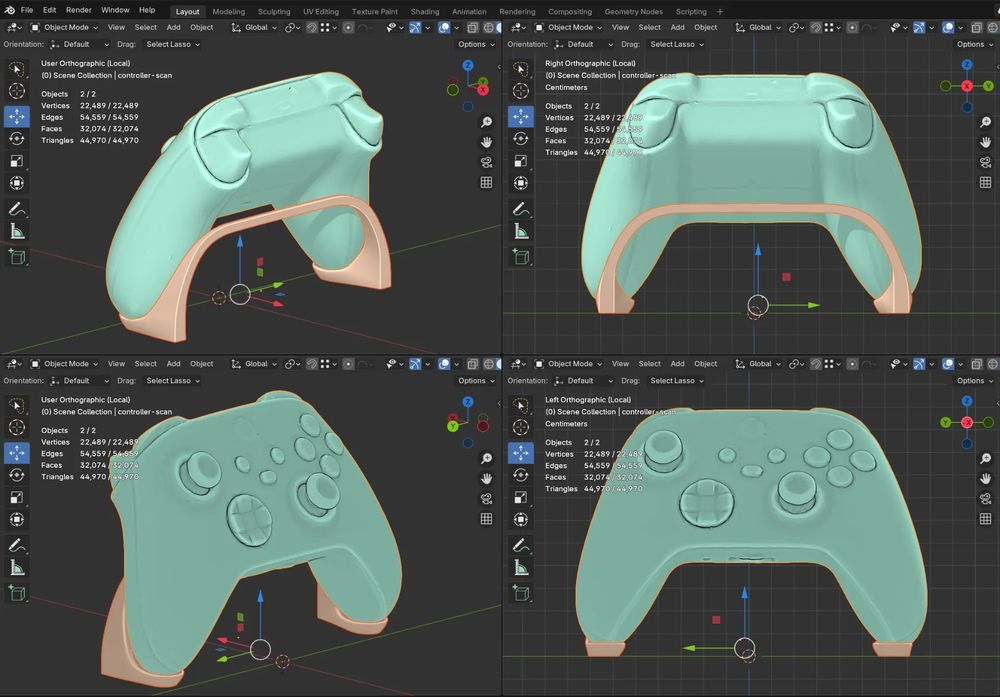Screen dimensions: 1000x697
Task: Open Add menu in bottom-left viewport header
Action: tap(173, 363)
